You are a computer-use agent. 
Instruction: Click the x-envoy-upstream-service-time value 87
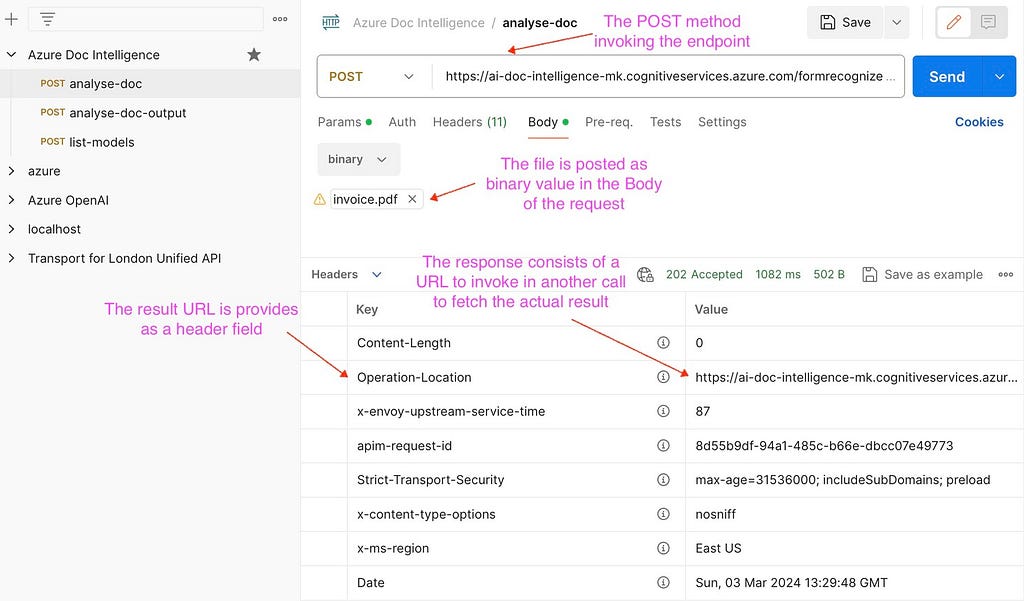pos(703,411)
